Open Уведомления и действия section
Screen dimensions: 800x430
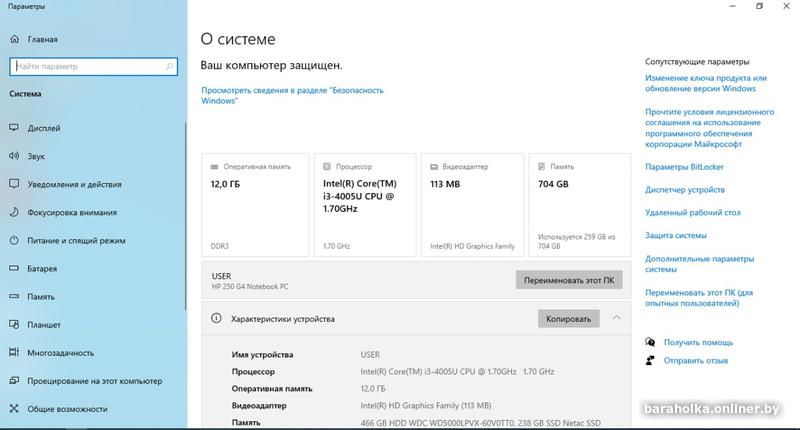[74, 184]
